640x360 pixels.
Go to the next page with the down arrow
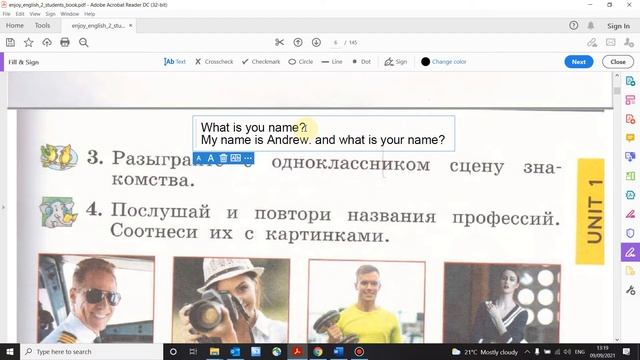pyautogui.click(x=316, y=42)
